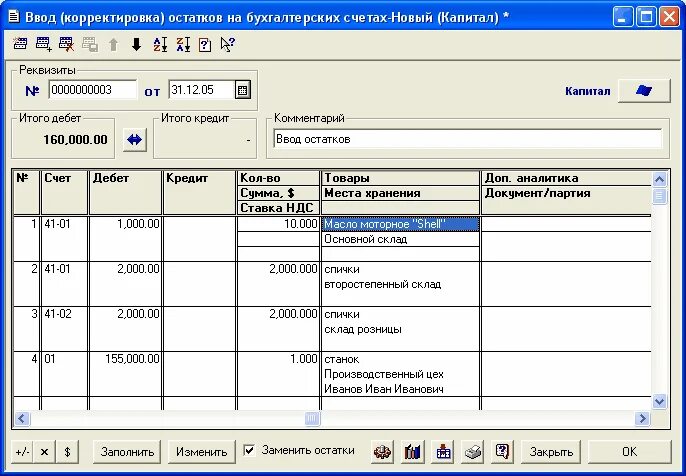Click the Итого дебет value 160,000.00
This screenshot has height=476, width=686.
point(75,140)
